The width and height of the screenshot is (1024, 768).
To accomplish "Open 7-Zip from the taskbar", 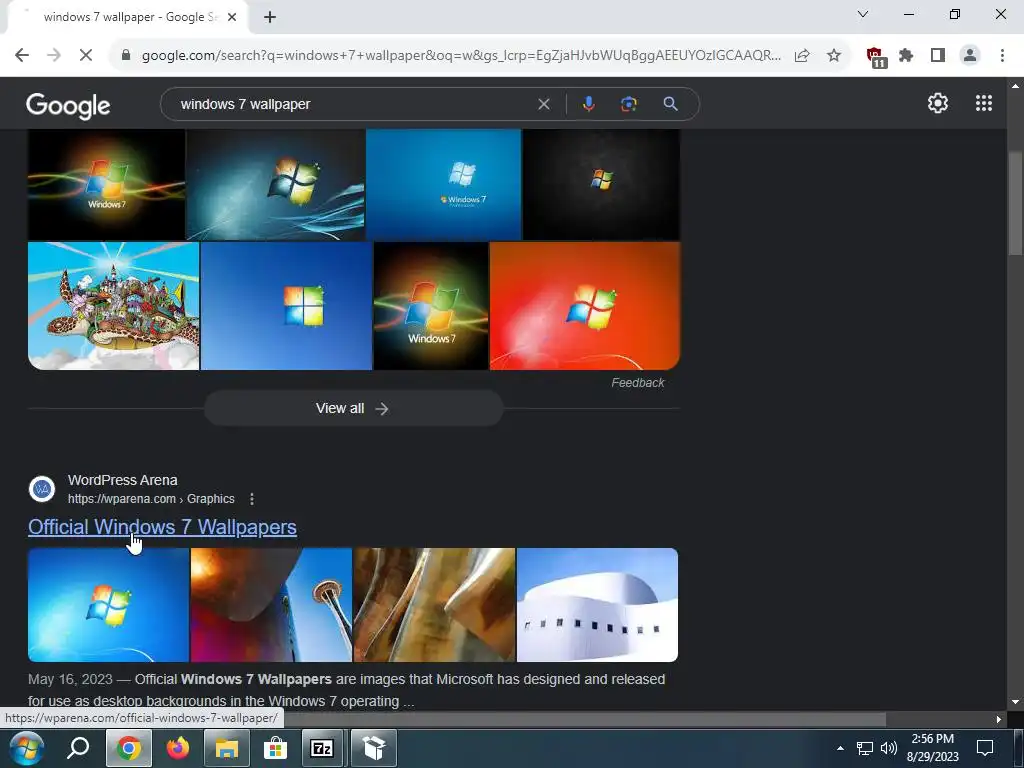I will point(322,748).
